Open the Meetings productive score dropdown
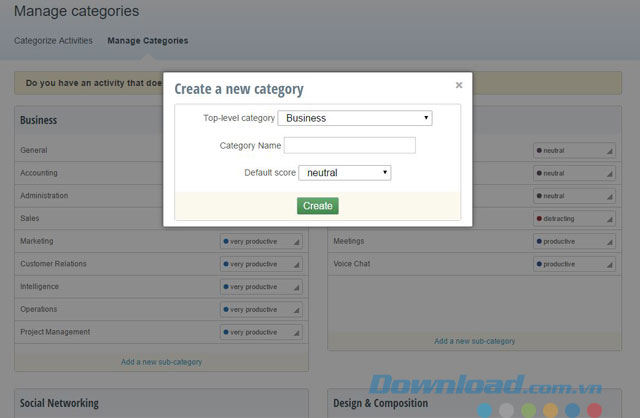This screenshot has height=418, width=640. 574,241
